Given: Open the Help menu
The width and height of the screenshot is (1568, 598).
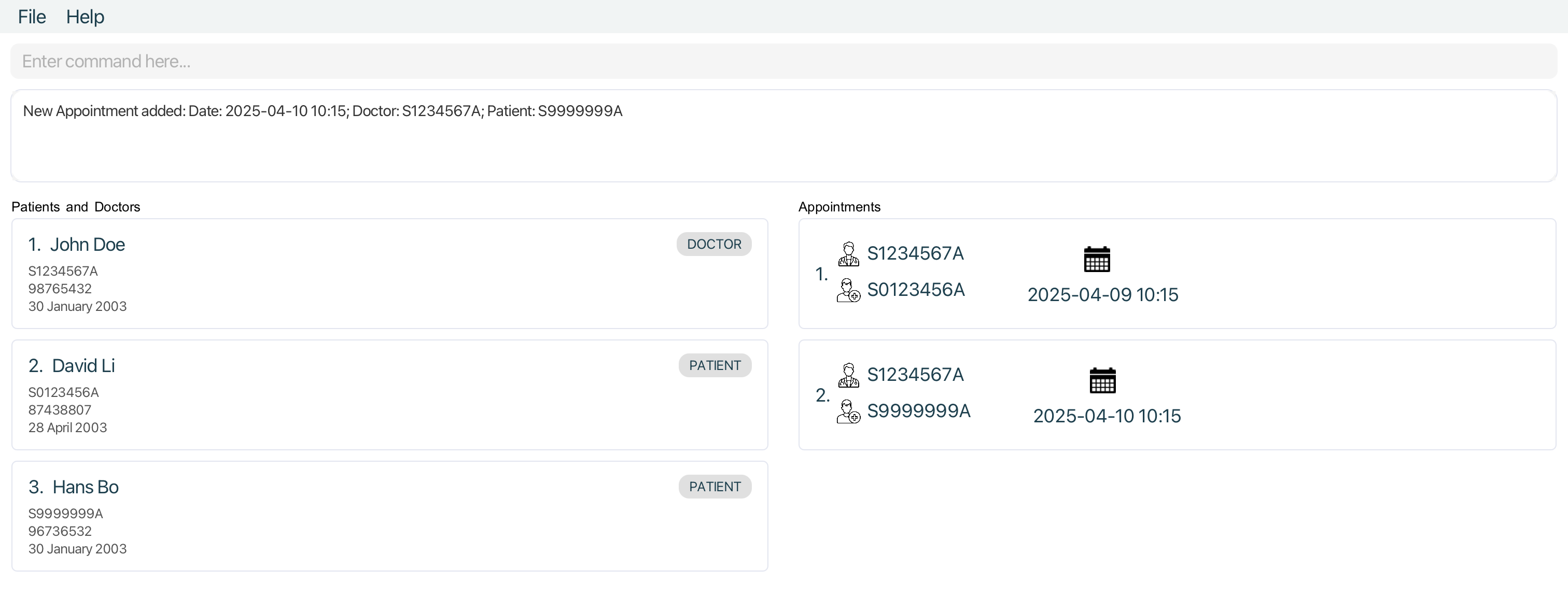Looking at the screenshot, I should tap(85, 17).
